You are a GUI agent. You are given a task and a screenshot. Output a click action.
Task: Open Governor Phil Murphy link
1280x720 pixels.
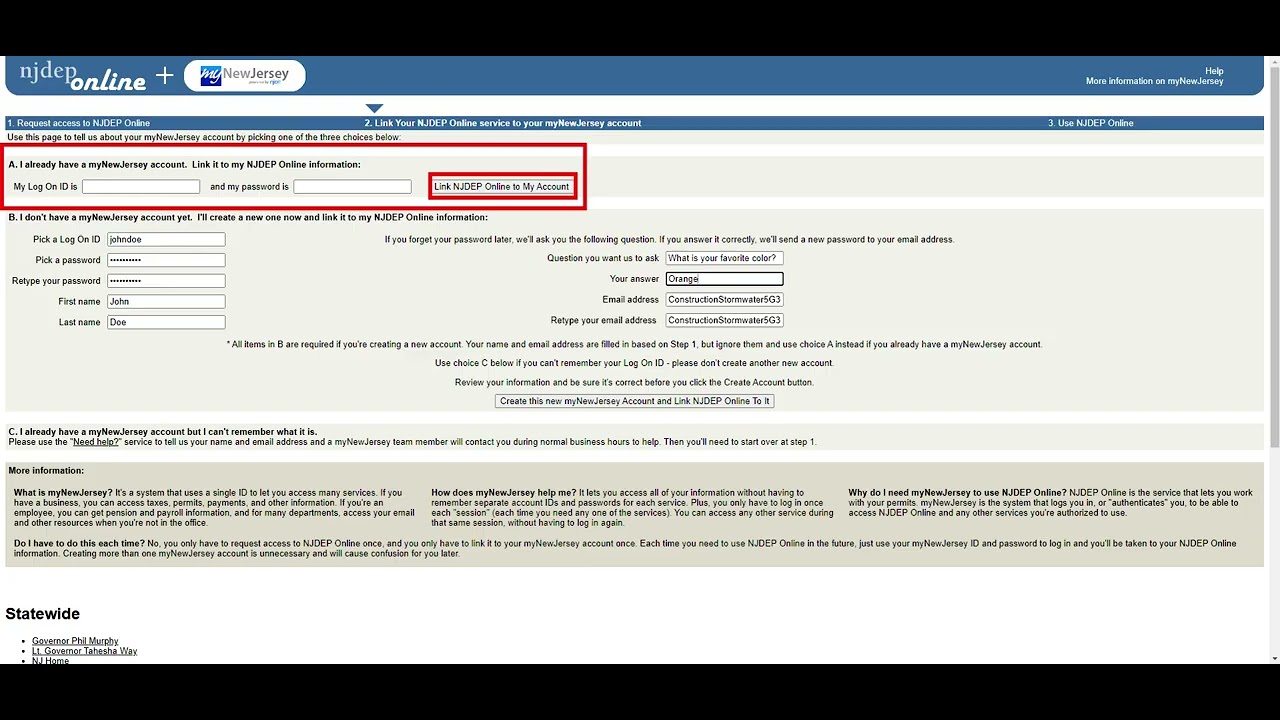pyautogui.click(x=75, y=641)
